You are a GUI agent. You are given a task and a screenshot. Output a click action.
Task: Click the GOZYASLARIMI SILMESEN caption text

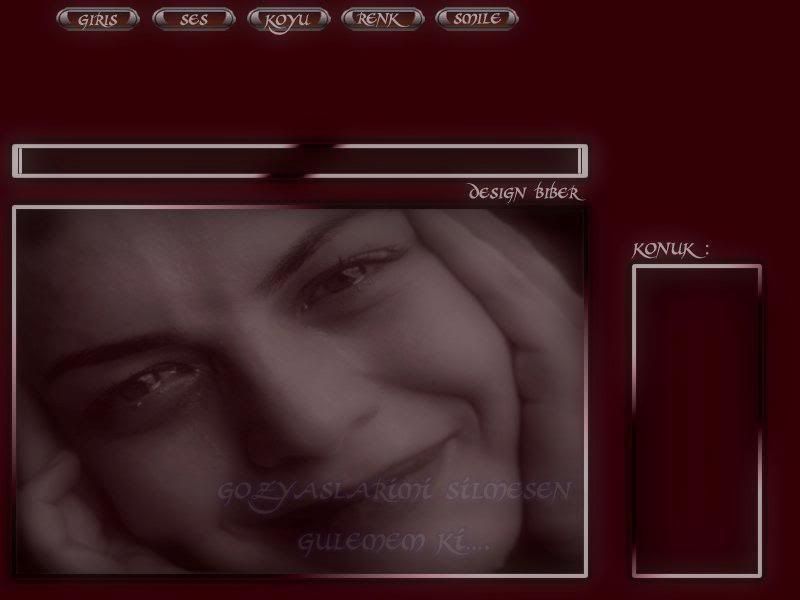point(395,492)
